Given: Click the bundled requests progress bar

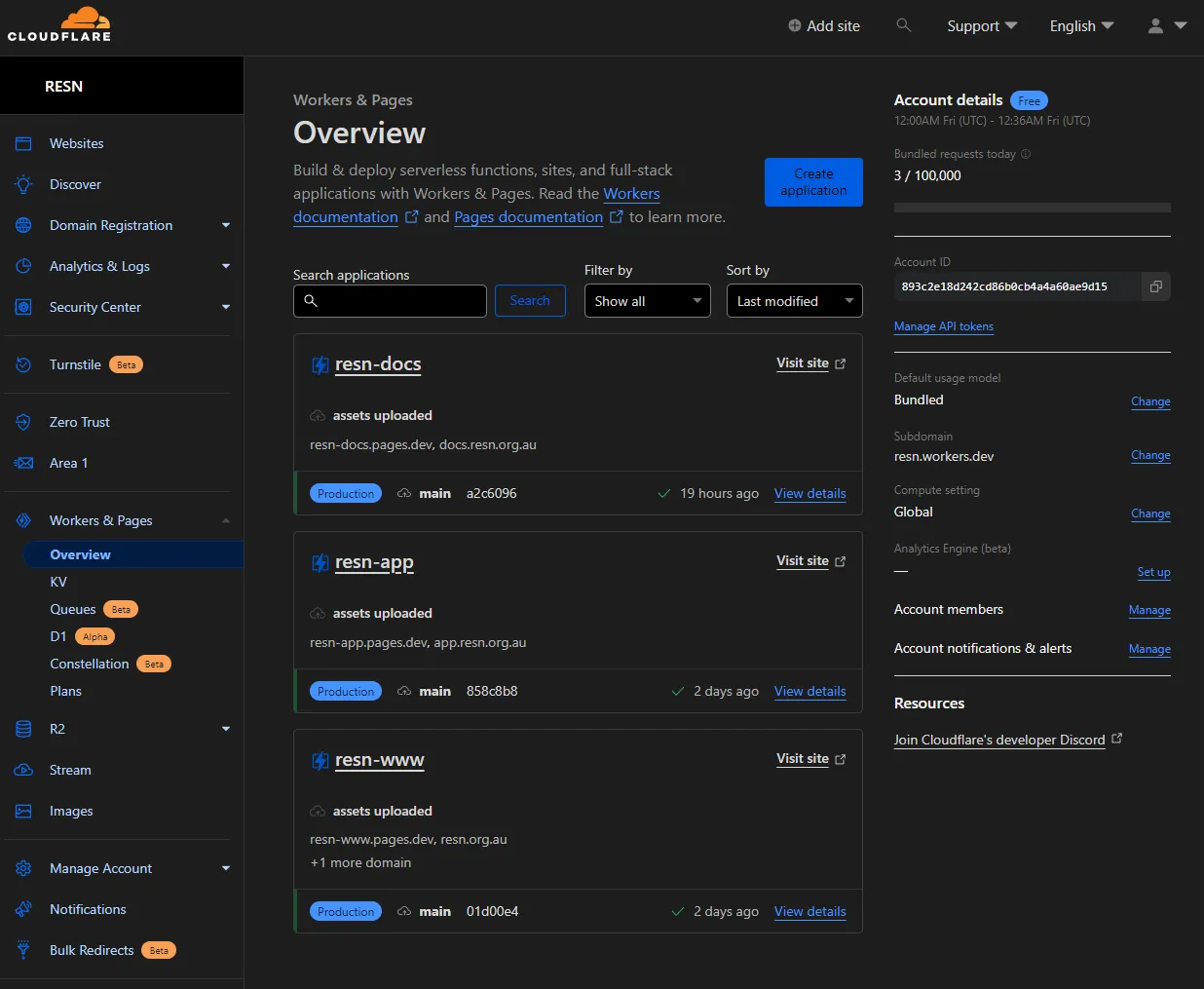Looking at the screenshot, I should coord(1032,207).
